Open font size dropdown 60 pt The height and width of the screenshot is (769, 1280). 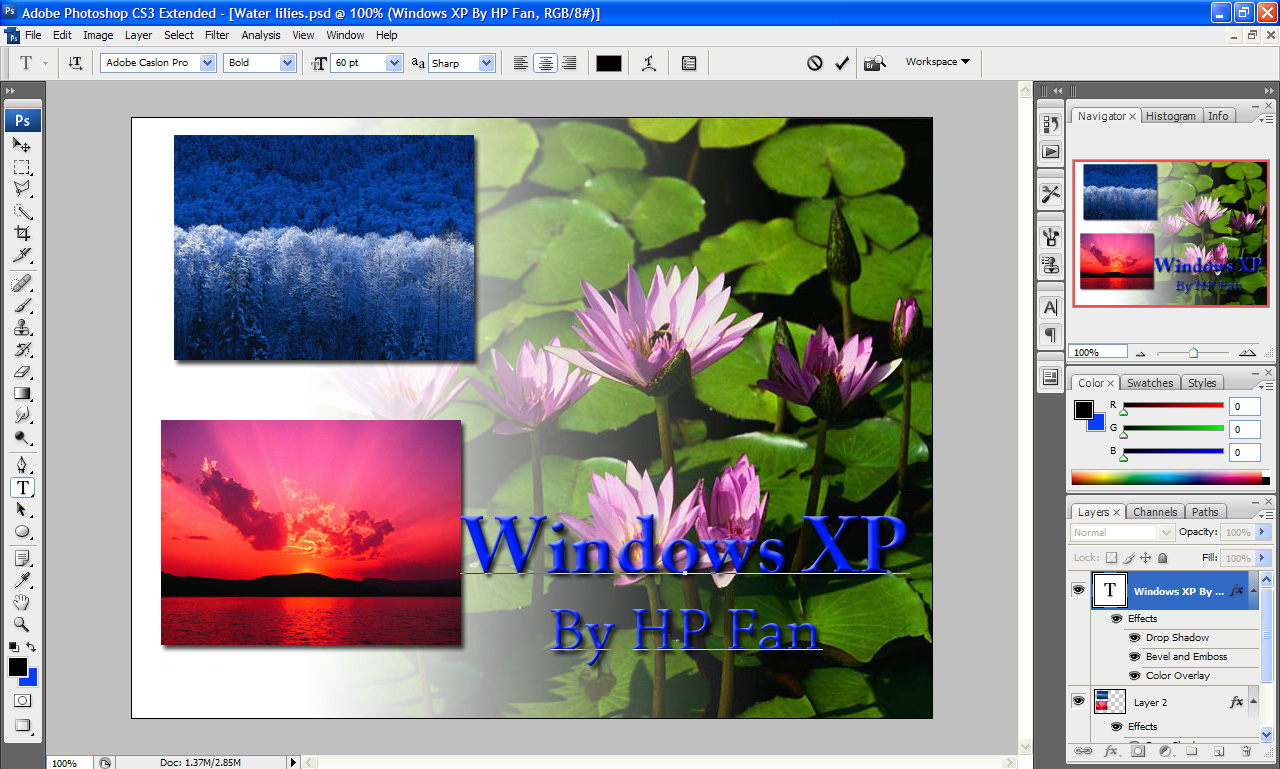tap(394, 63)
